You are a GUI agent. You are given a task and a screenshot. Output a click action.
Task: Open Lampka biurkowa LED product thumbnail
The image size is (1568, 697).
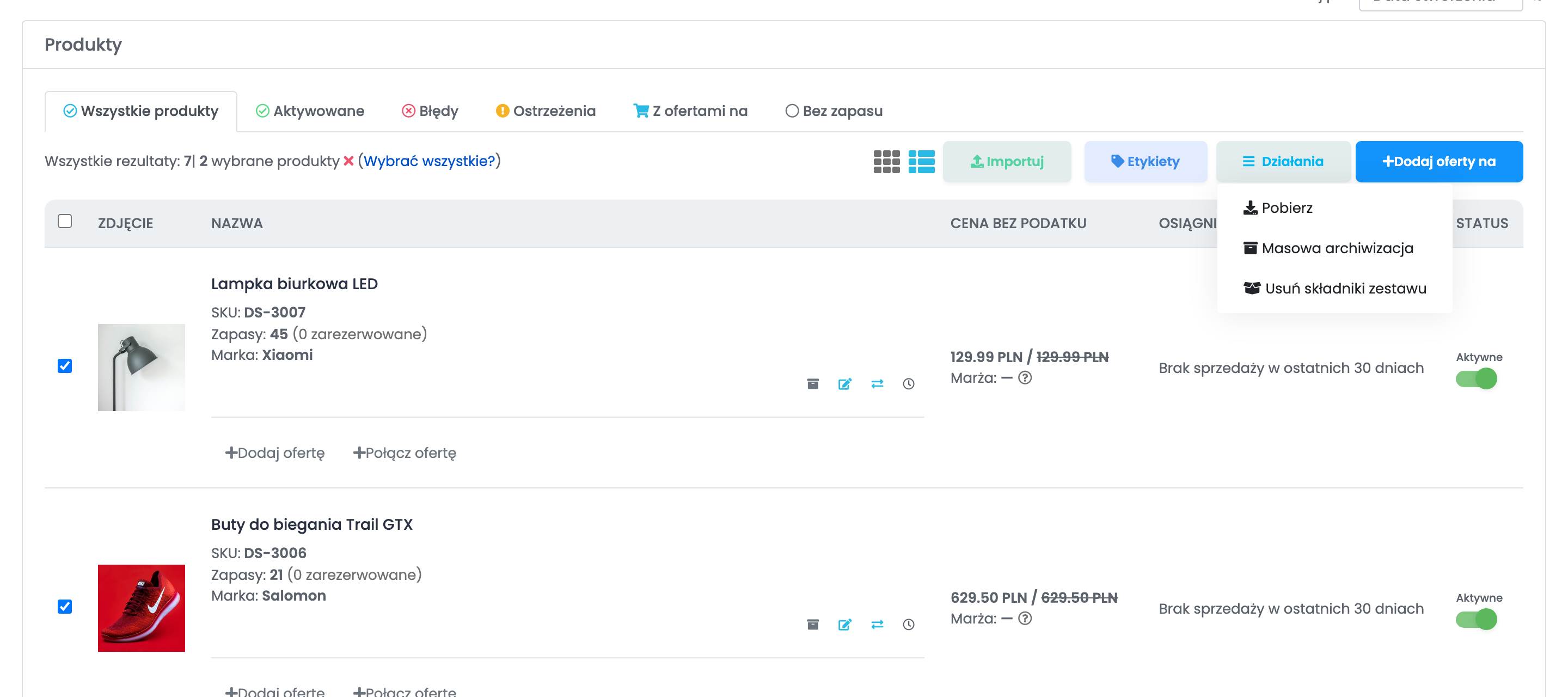[x=141, y=367]
